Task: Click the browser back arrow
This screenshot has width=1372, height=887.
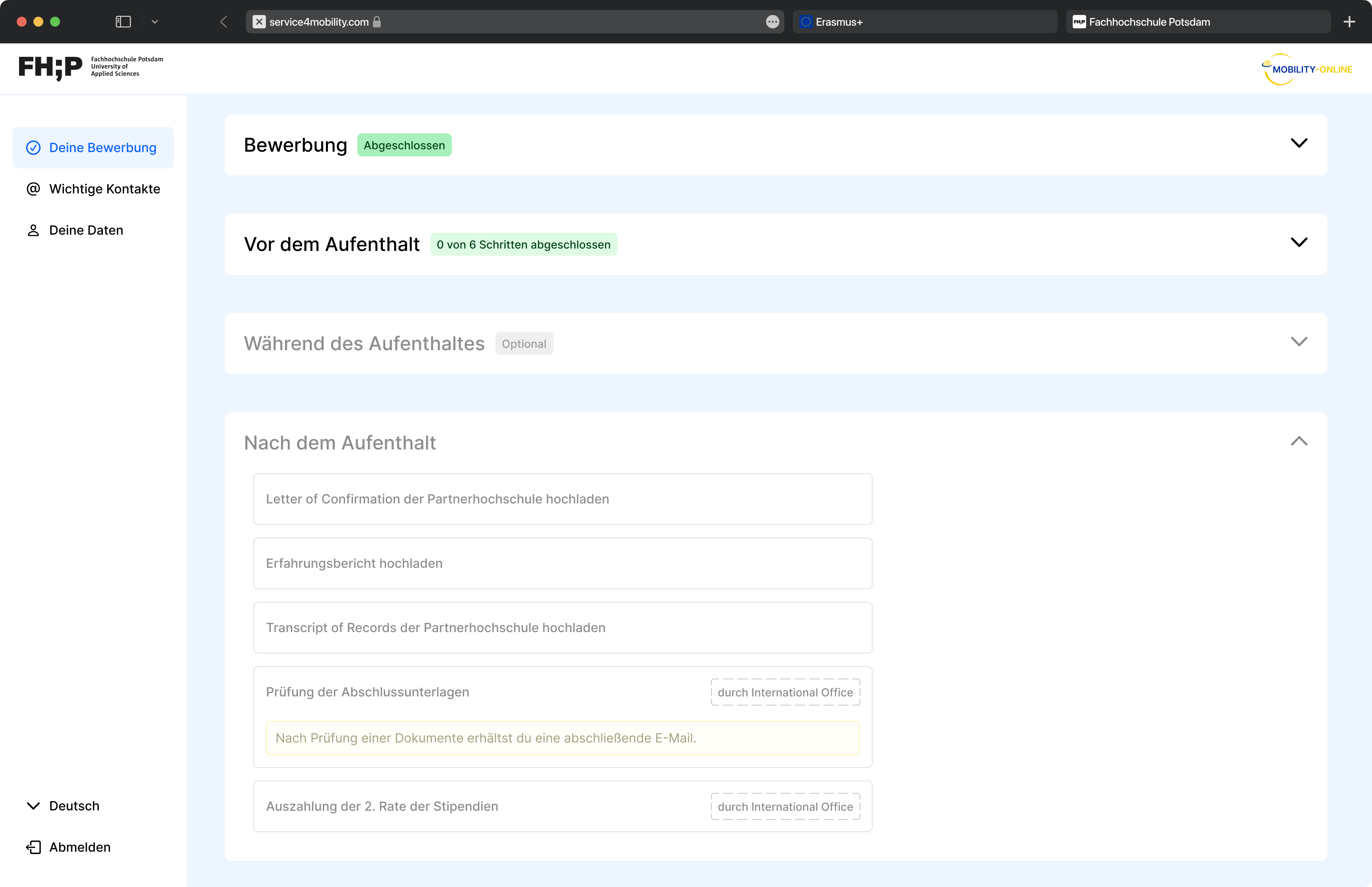Action: pos(224,22)
